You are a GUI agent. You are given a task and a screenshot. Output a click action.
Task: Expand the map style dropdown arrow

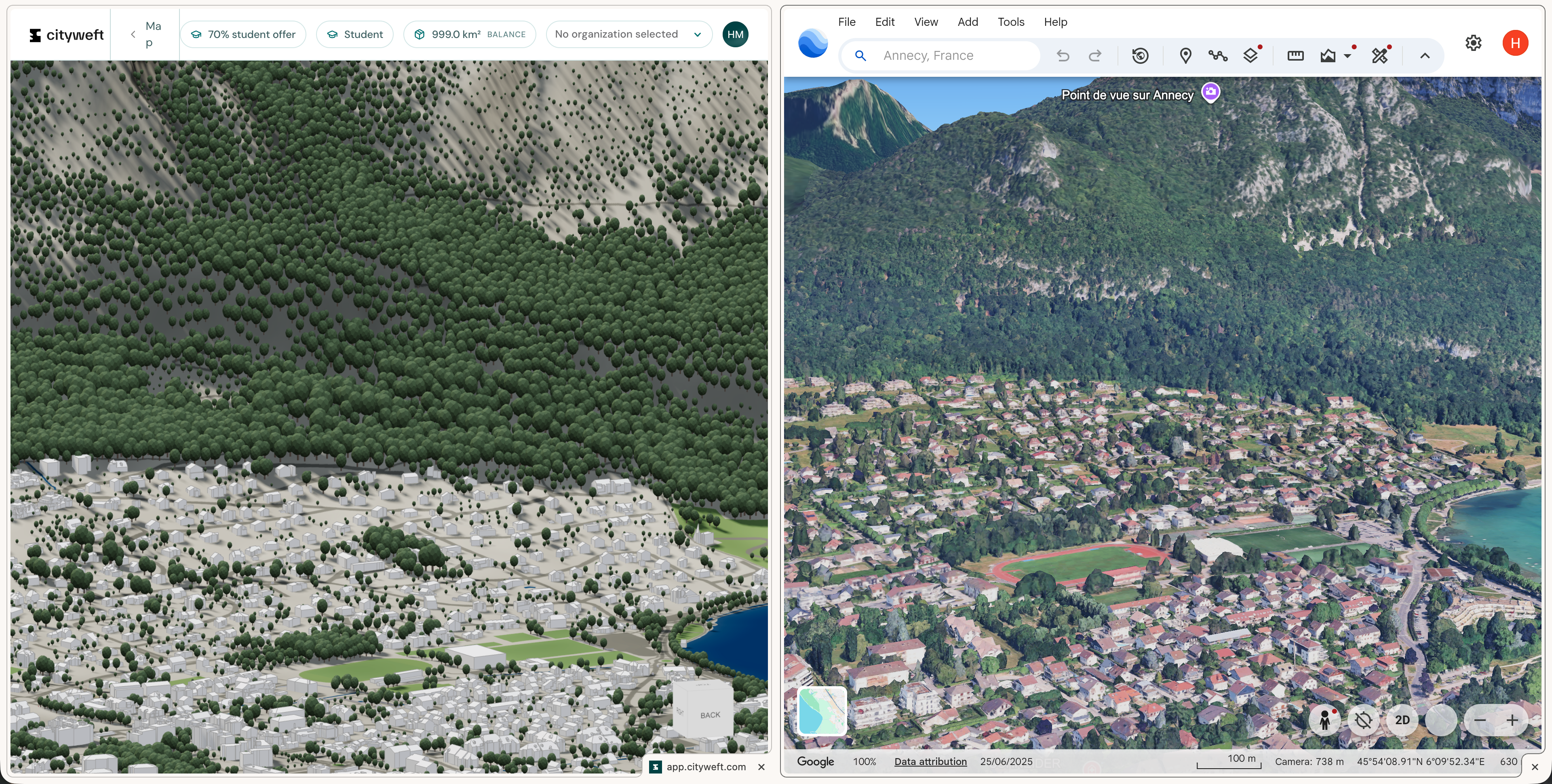point(1348,55)
